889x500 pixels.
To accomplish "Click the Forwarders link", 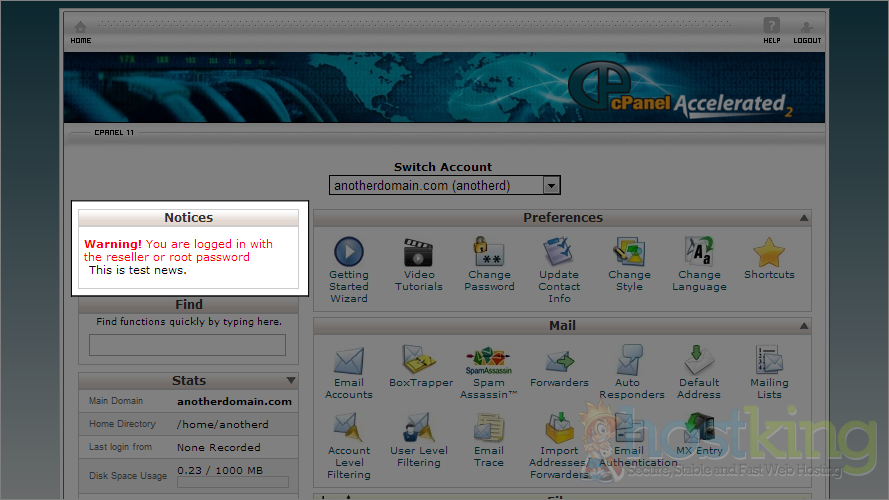I will 559,382.
